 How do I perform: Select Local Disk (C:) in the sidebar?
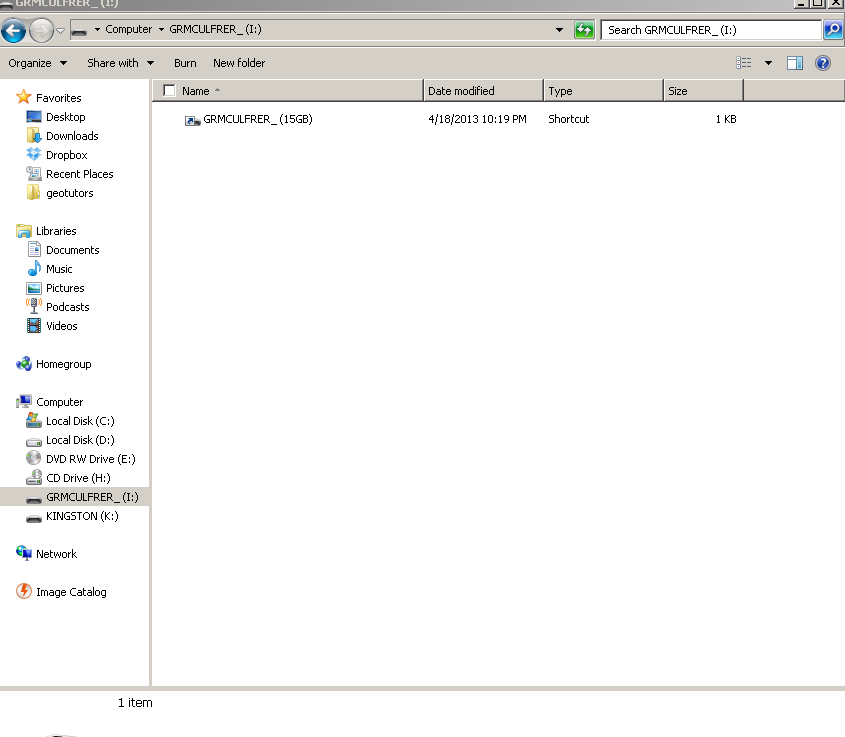[x=80, y=421]
